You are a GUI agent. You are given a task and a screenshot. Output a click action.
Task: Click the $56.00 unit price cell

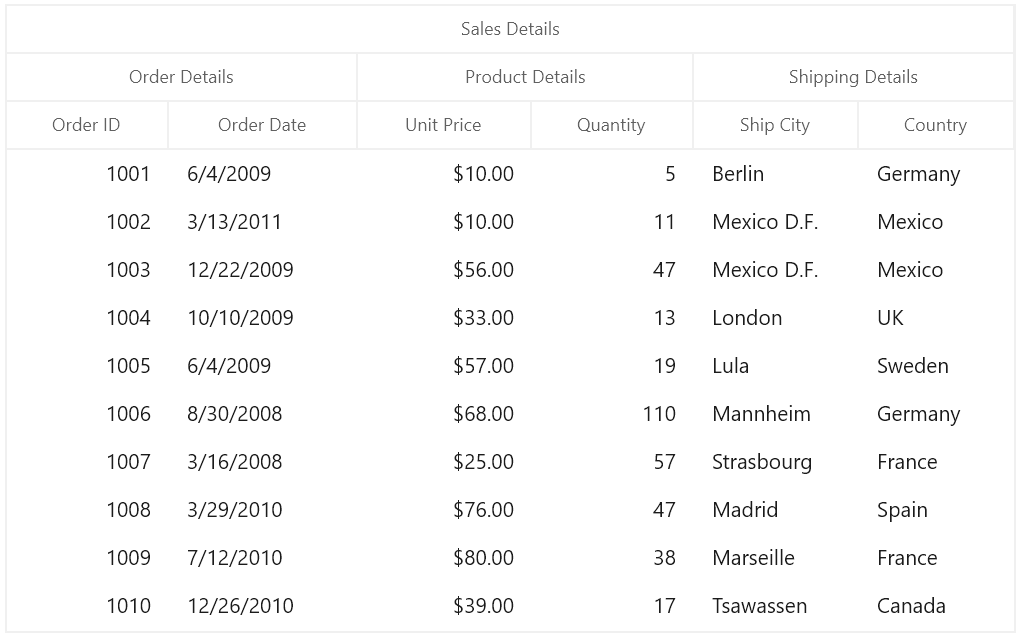coord(444,270)
